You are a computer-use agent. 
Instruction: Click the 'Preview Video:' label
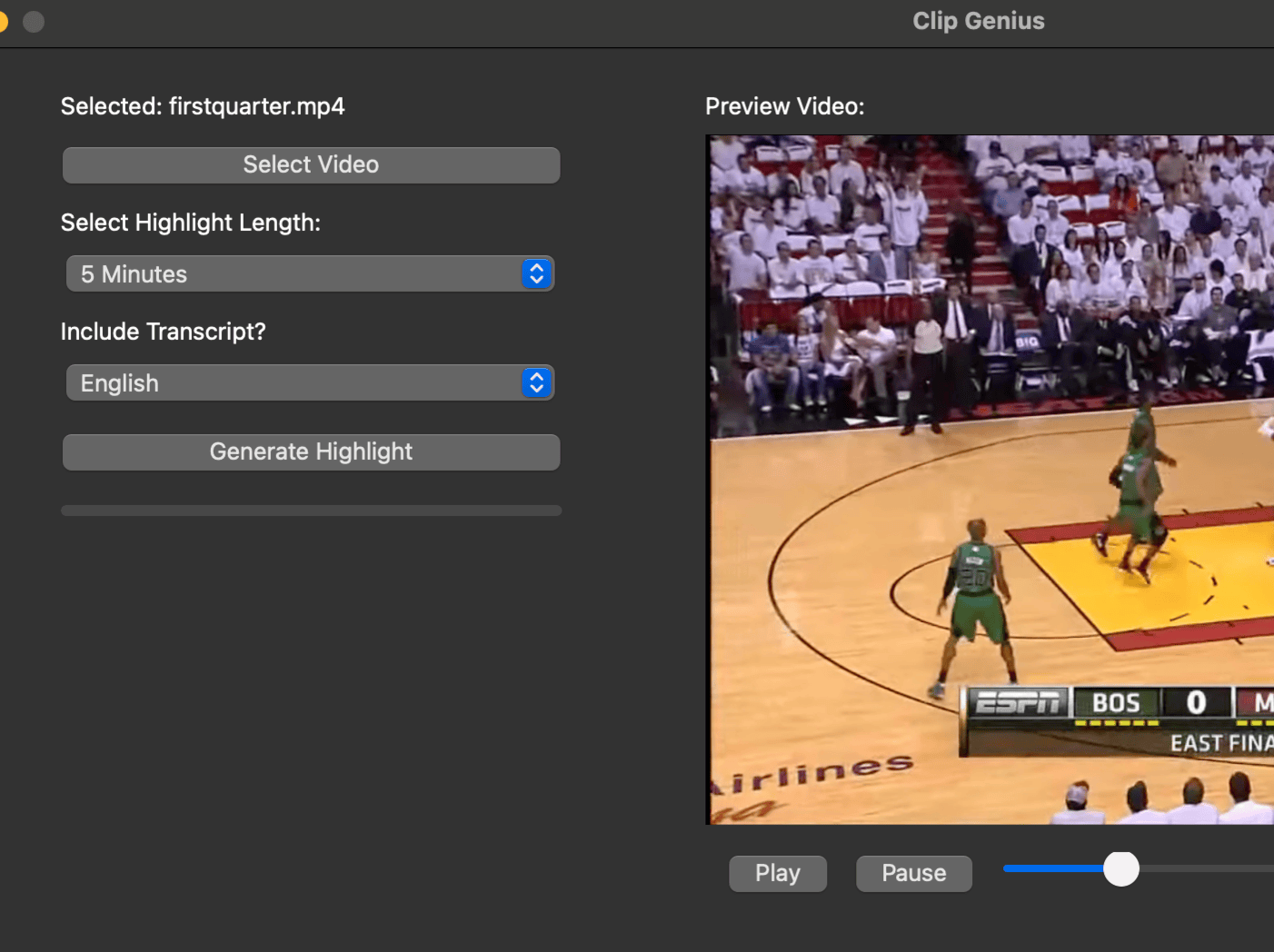coord(785,106)
